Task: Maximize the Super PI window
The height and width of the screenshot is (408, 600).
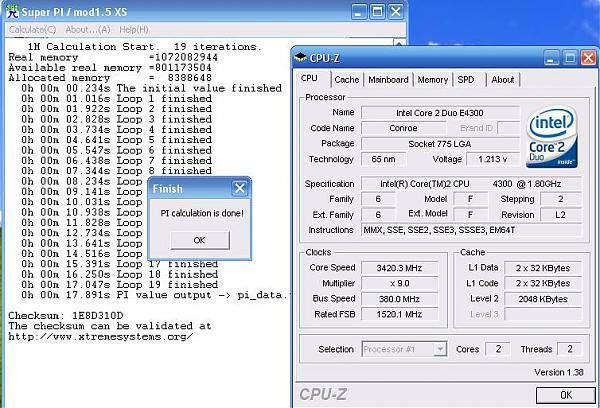Action: point(377,12)
